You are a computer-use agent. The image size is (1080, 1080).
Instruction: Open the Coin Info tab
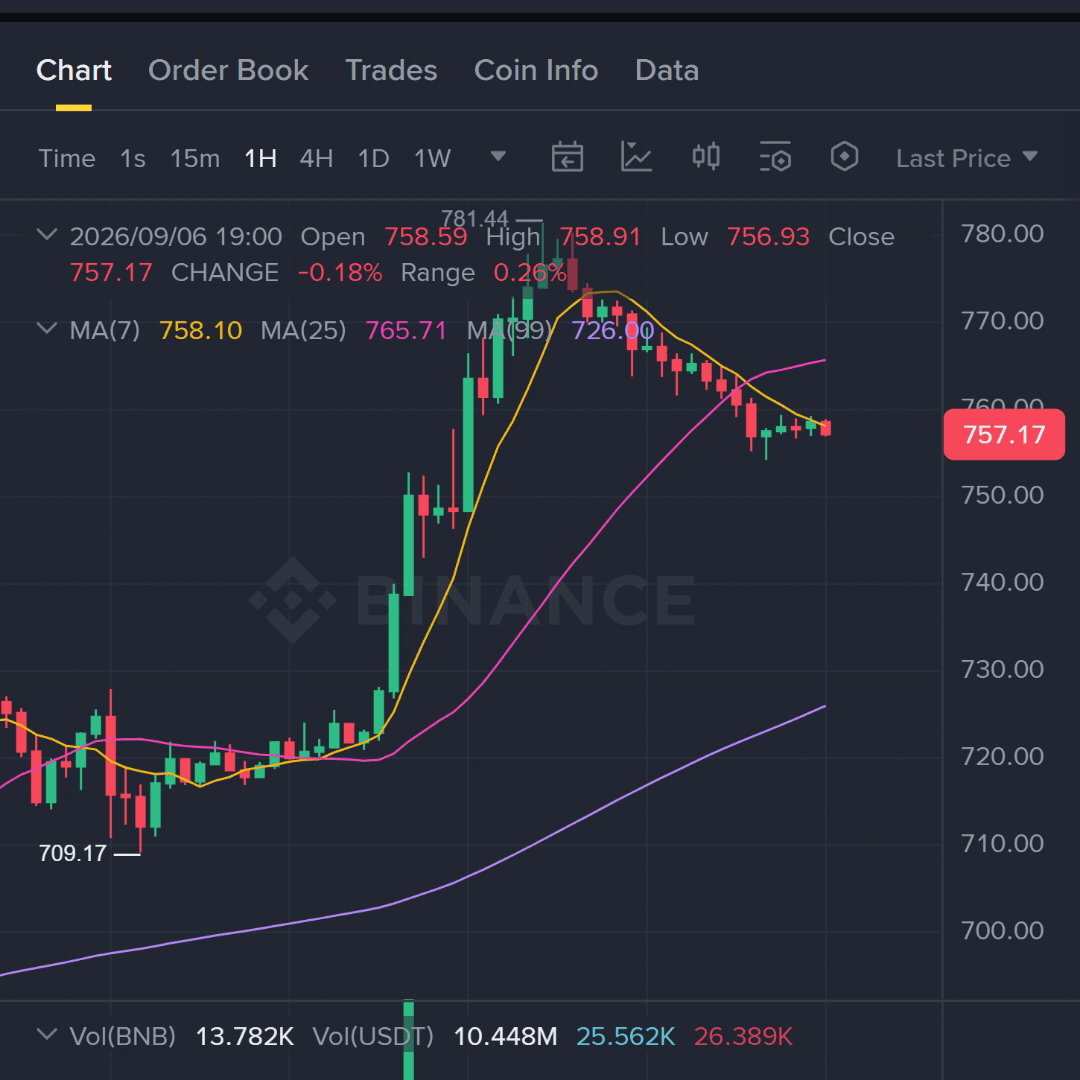536,70
